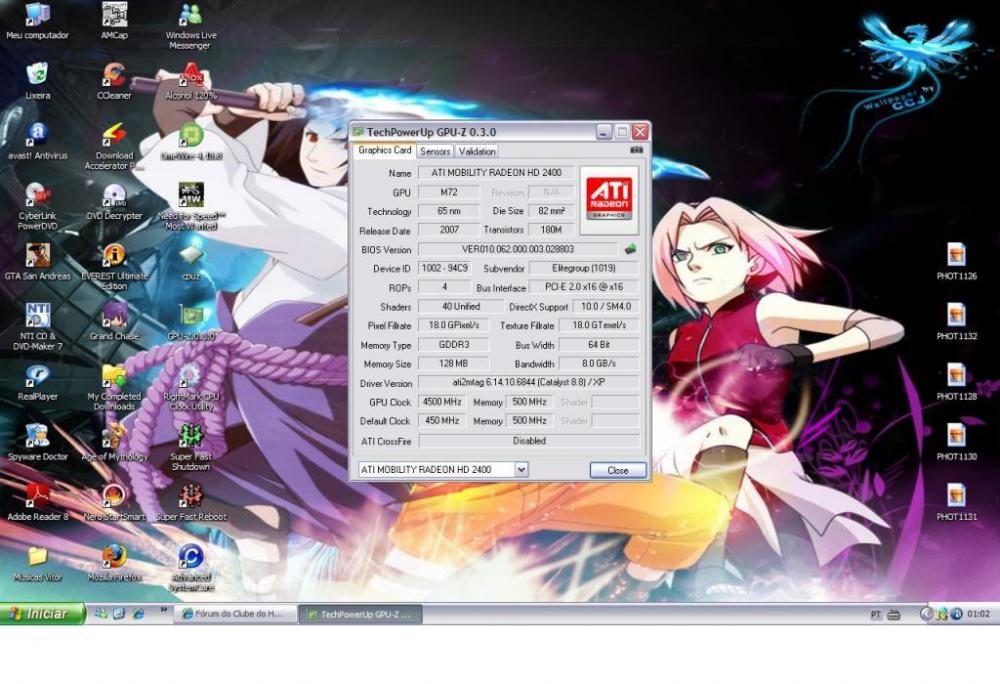
Task: Click the Close button in GPU-Z
Action: (x=617, y=470)
